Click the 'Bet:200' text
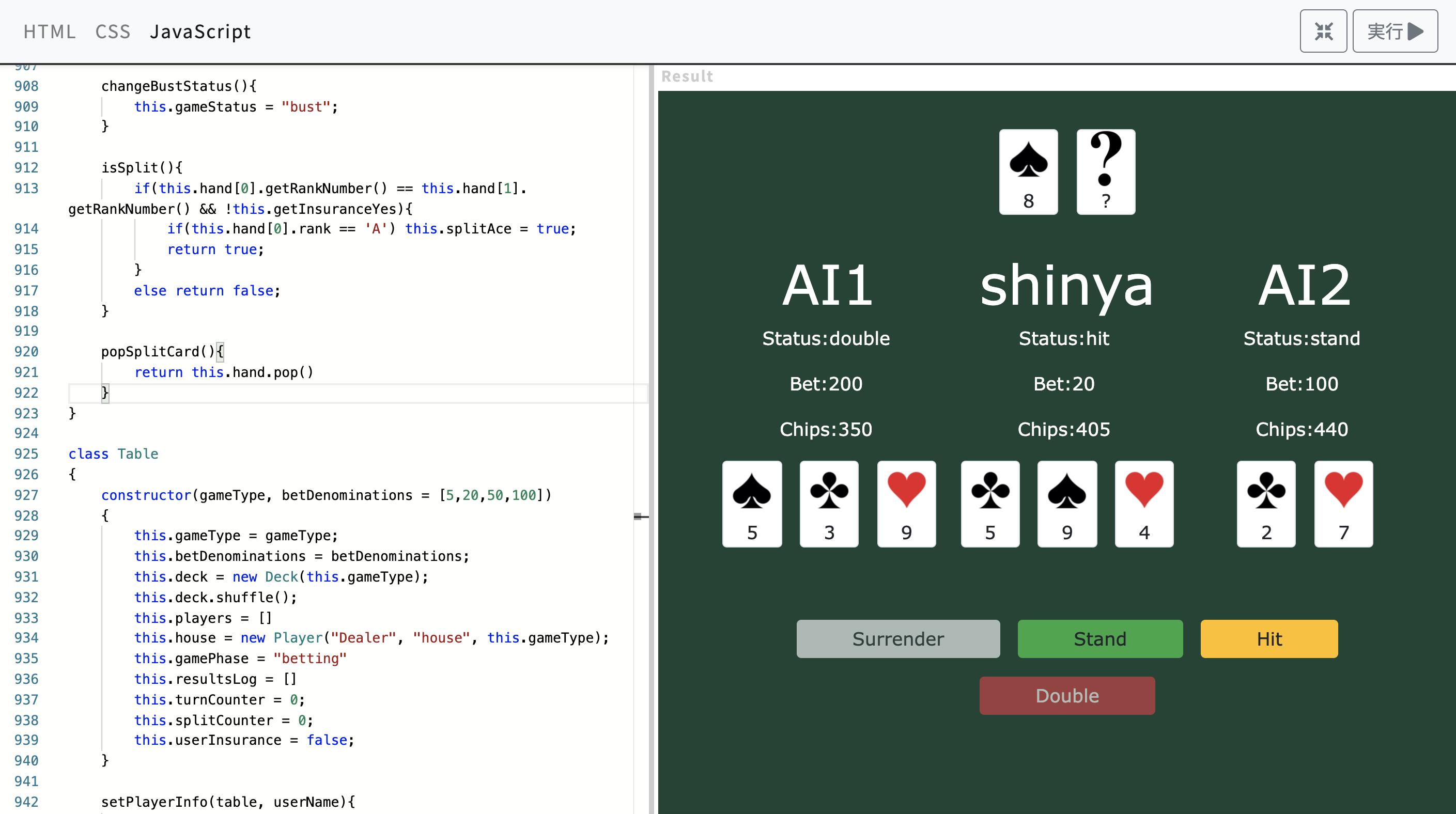The image size is (1456, 814). (x=826, y=384)
